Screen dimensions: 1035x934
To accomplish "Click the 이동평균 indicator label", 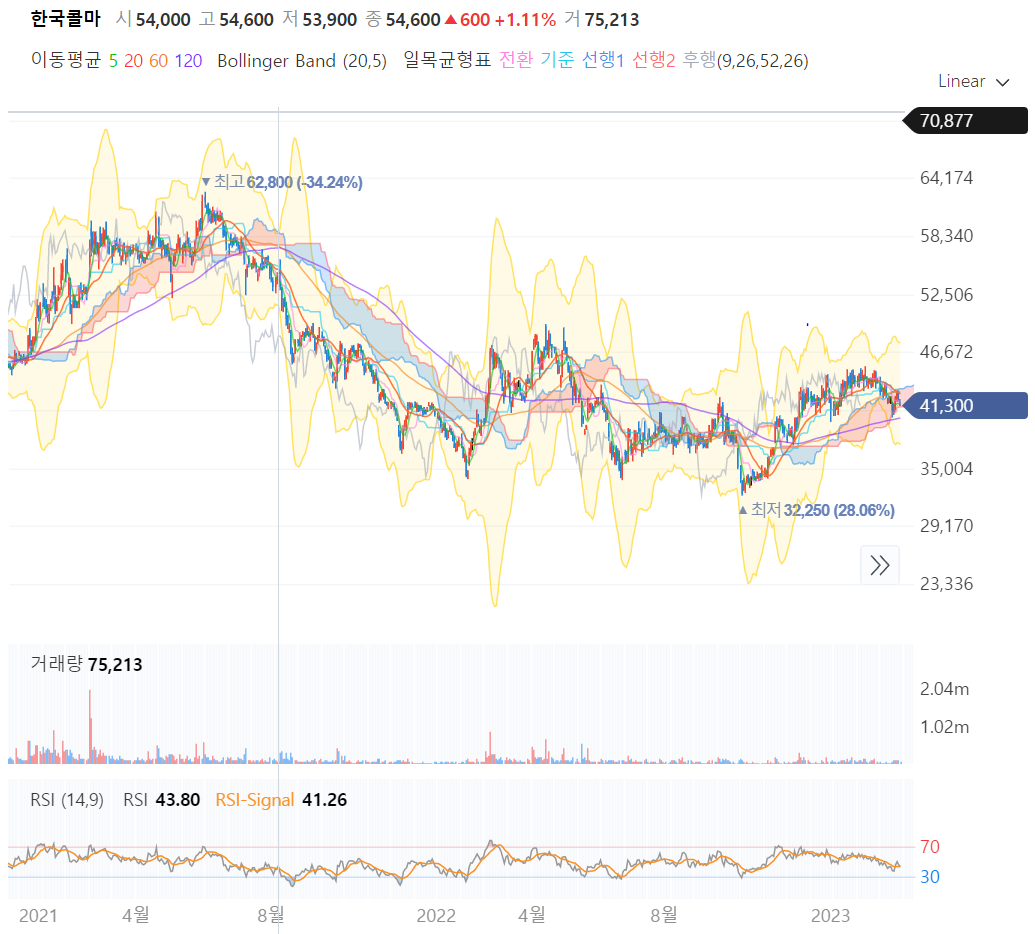I will pyautogui.click(x=66, y=60).
